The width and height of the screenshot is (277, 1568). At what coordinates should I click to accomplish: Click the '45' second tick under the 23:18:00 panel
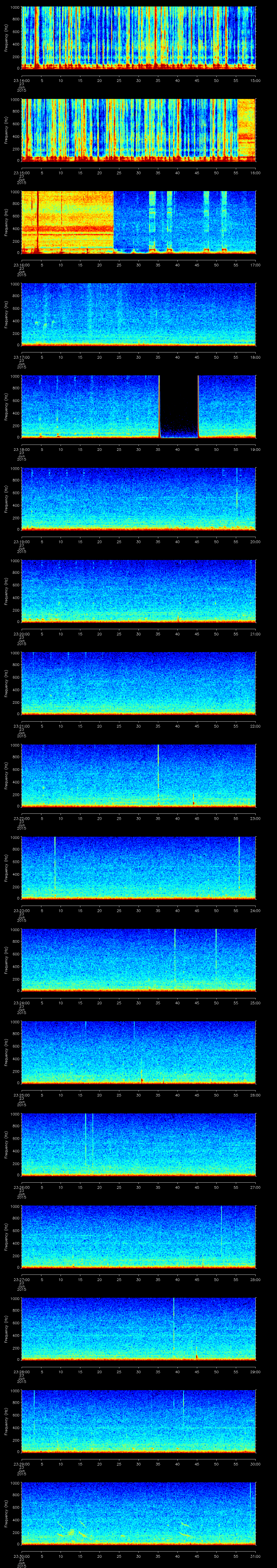(x=197, y=449)
